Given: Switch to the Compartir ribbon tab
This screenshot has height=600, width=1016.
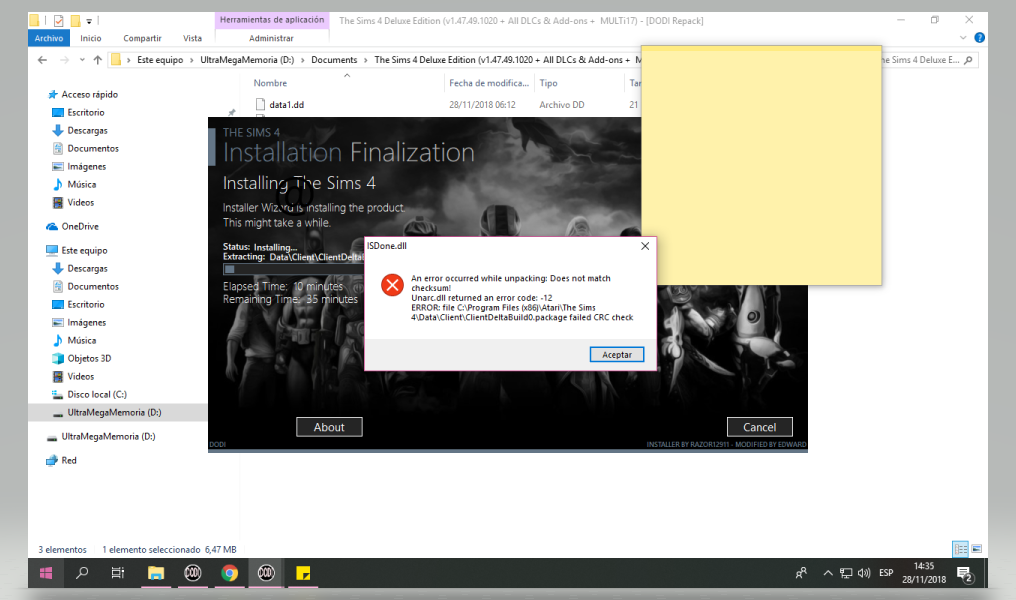Looking at the screenshot, I should (142, 38).
